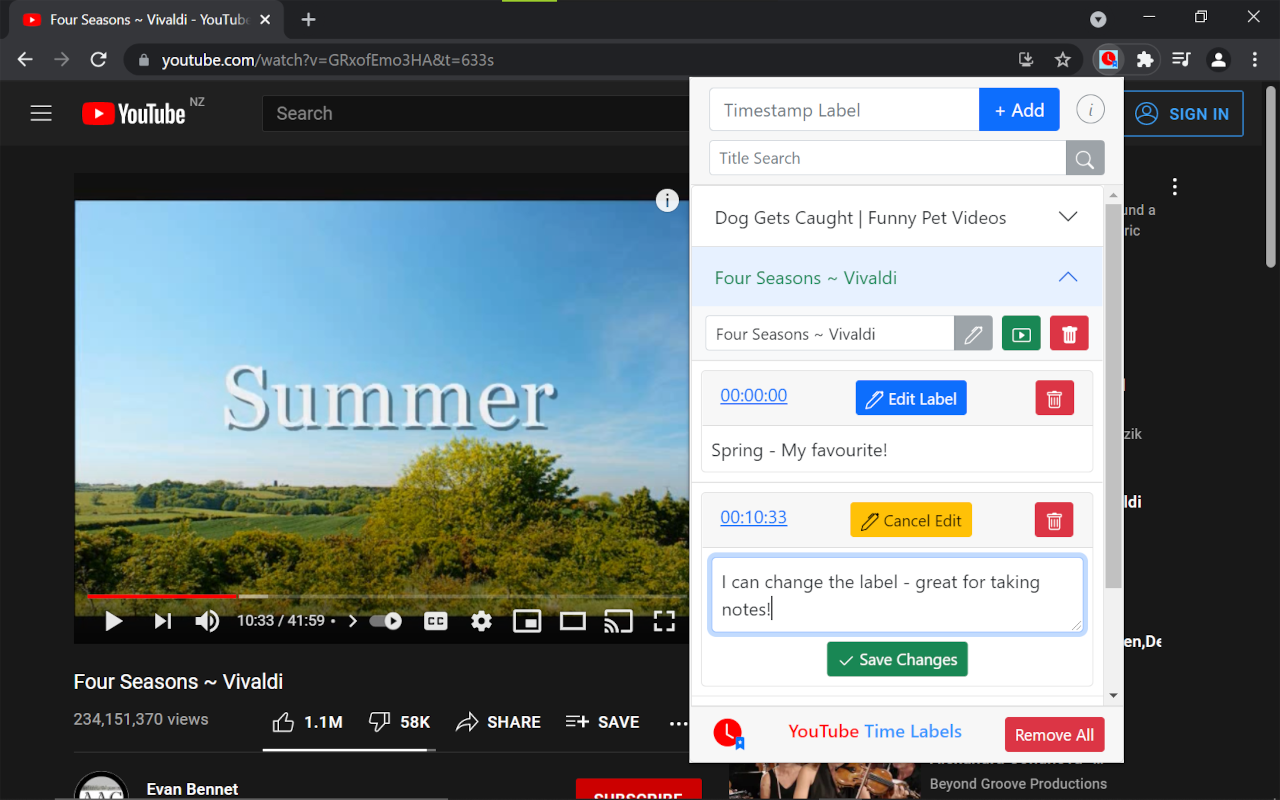
Task: Click the Save Changes button
Action: pos(897,659)
